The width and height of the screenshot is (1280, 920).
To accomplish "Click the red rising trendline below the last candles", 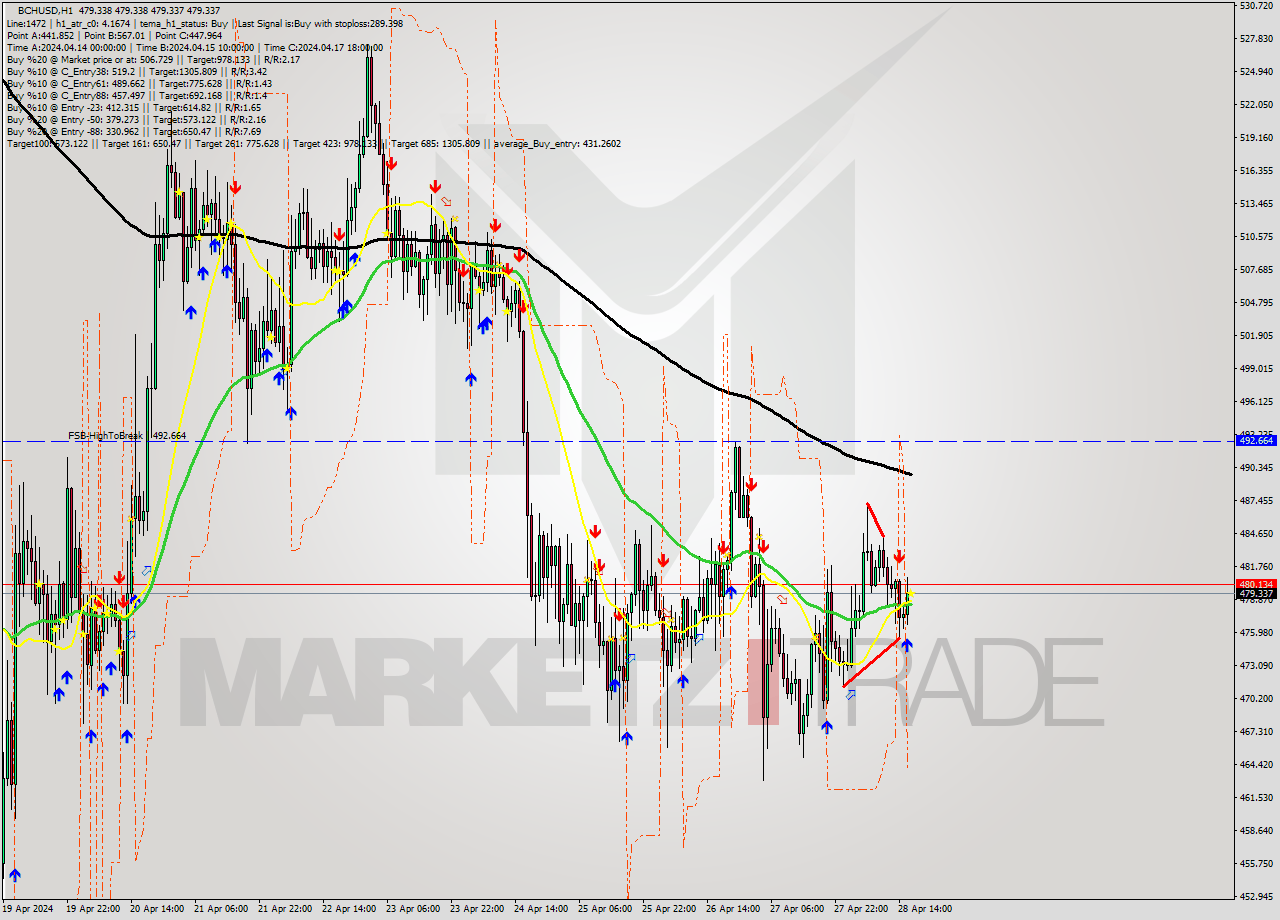I will [x=871, y=662].
